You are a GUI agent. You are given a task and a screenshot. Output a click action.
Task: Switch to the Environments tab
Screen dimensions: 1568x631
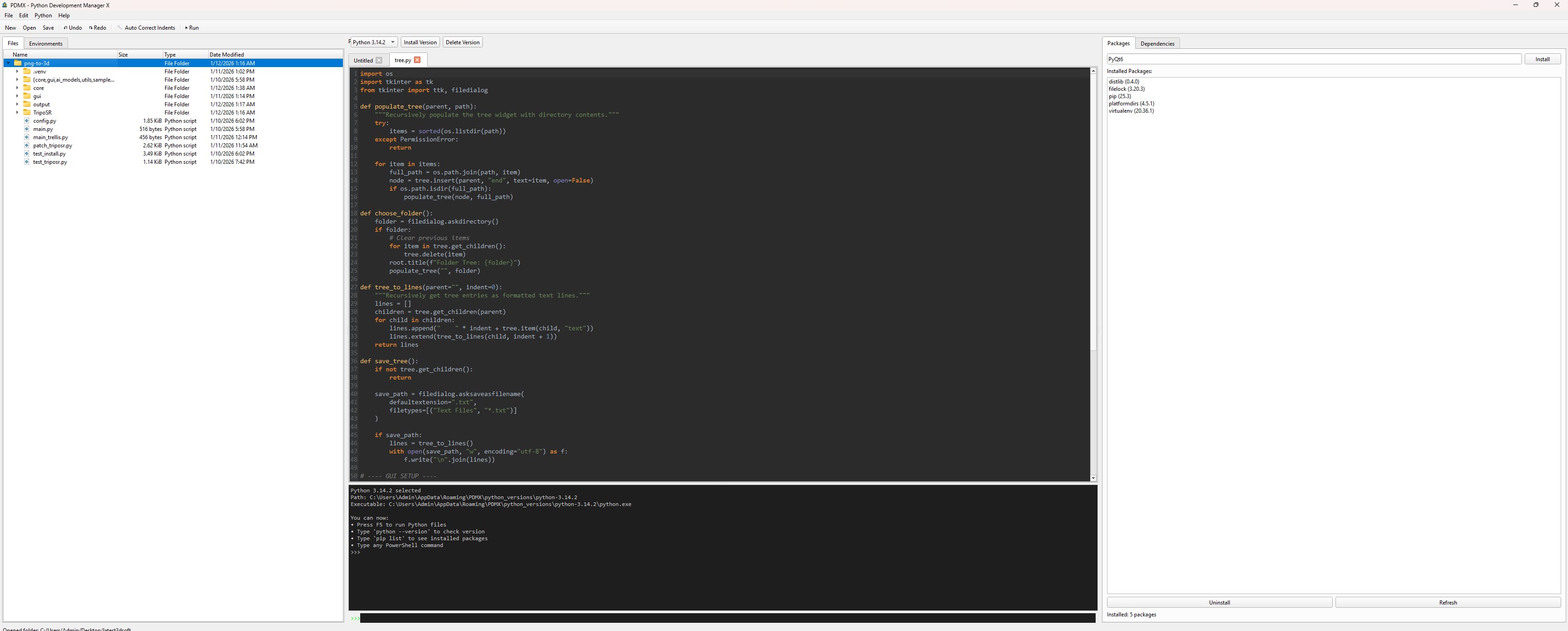[46, 43]
